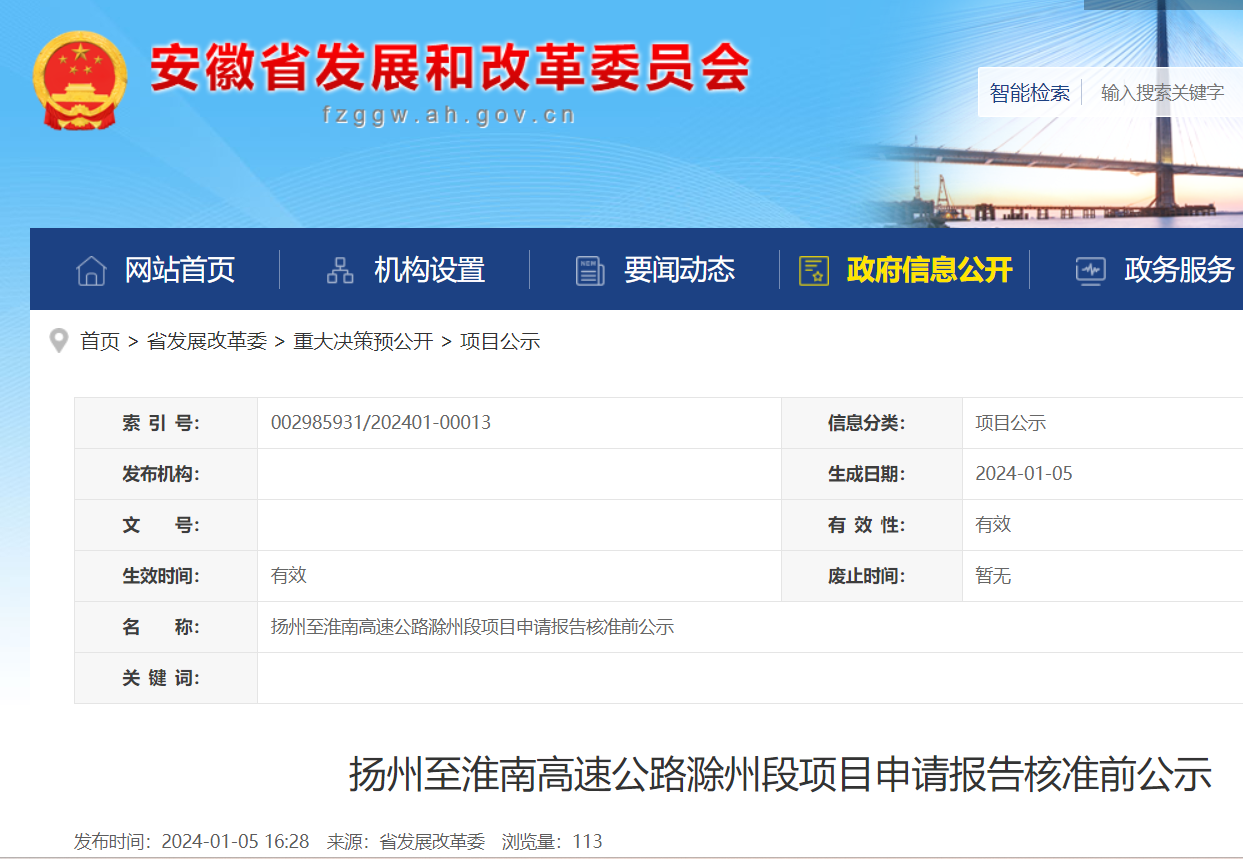Viewport: 1243px width, 859px height.
Task: Open the 政府信息公开 menu item
Action: tap(930, 270)
